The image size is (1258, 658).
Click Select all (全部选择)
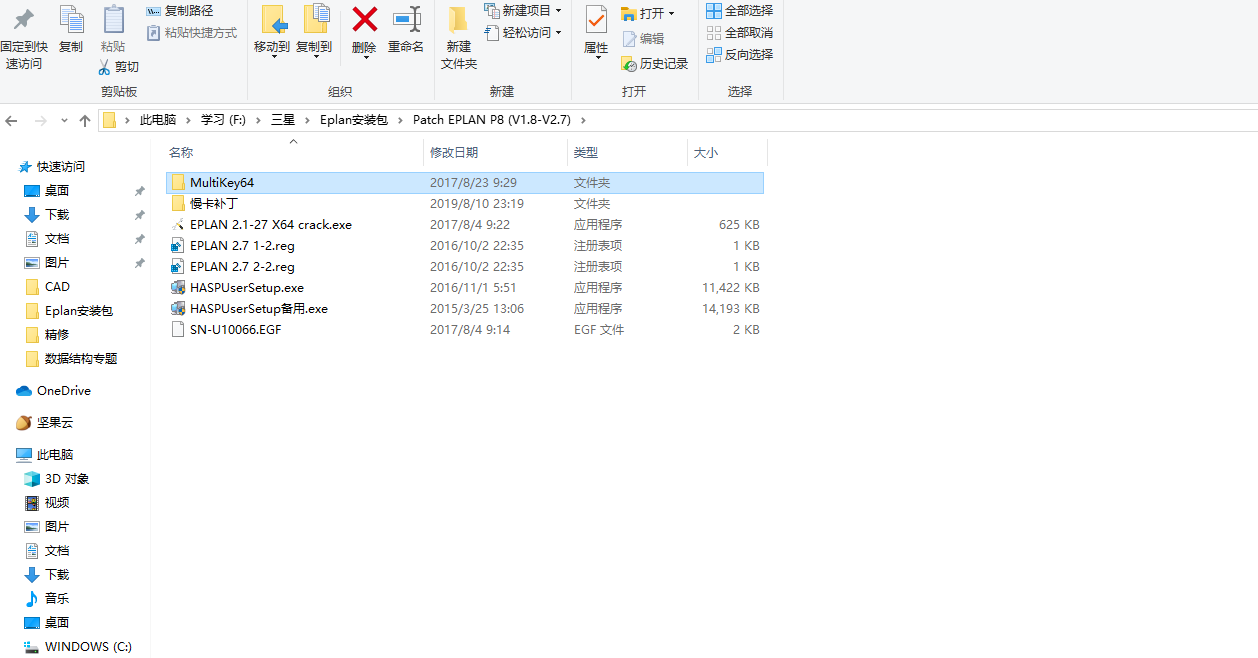pos(739,11)
